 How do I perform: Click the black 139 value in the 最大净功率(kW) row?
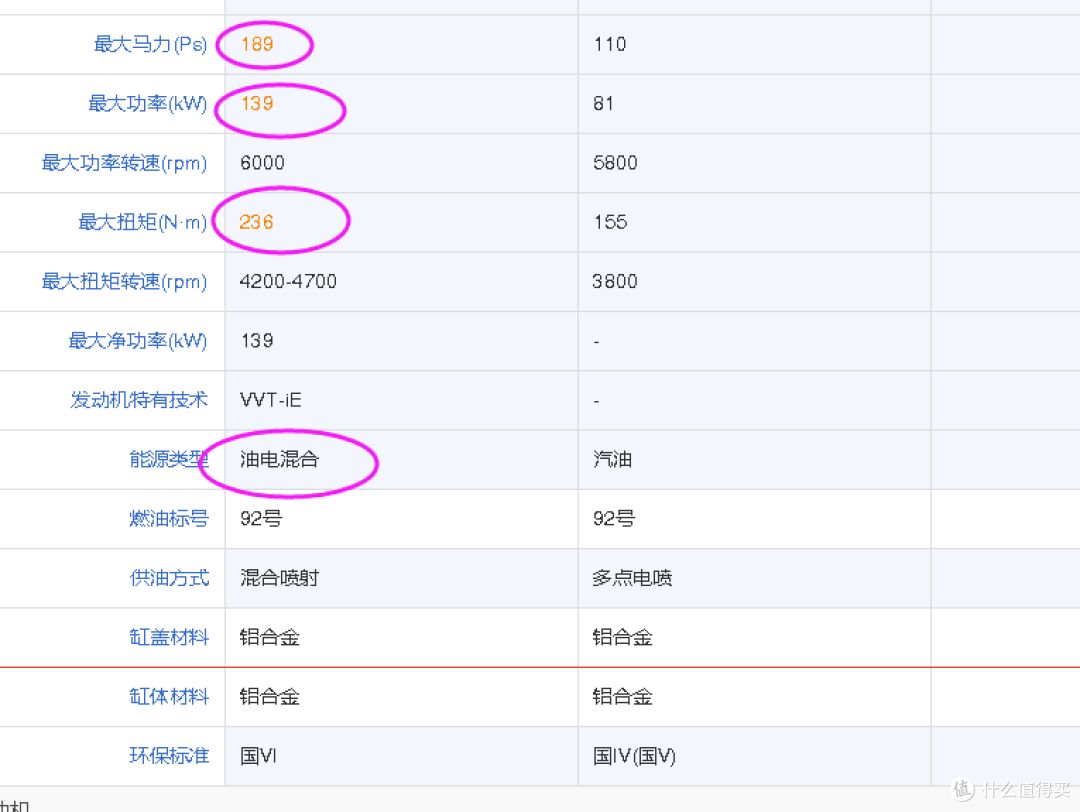click(257, 340)
